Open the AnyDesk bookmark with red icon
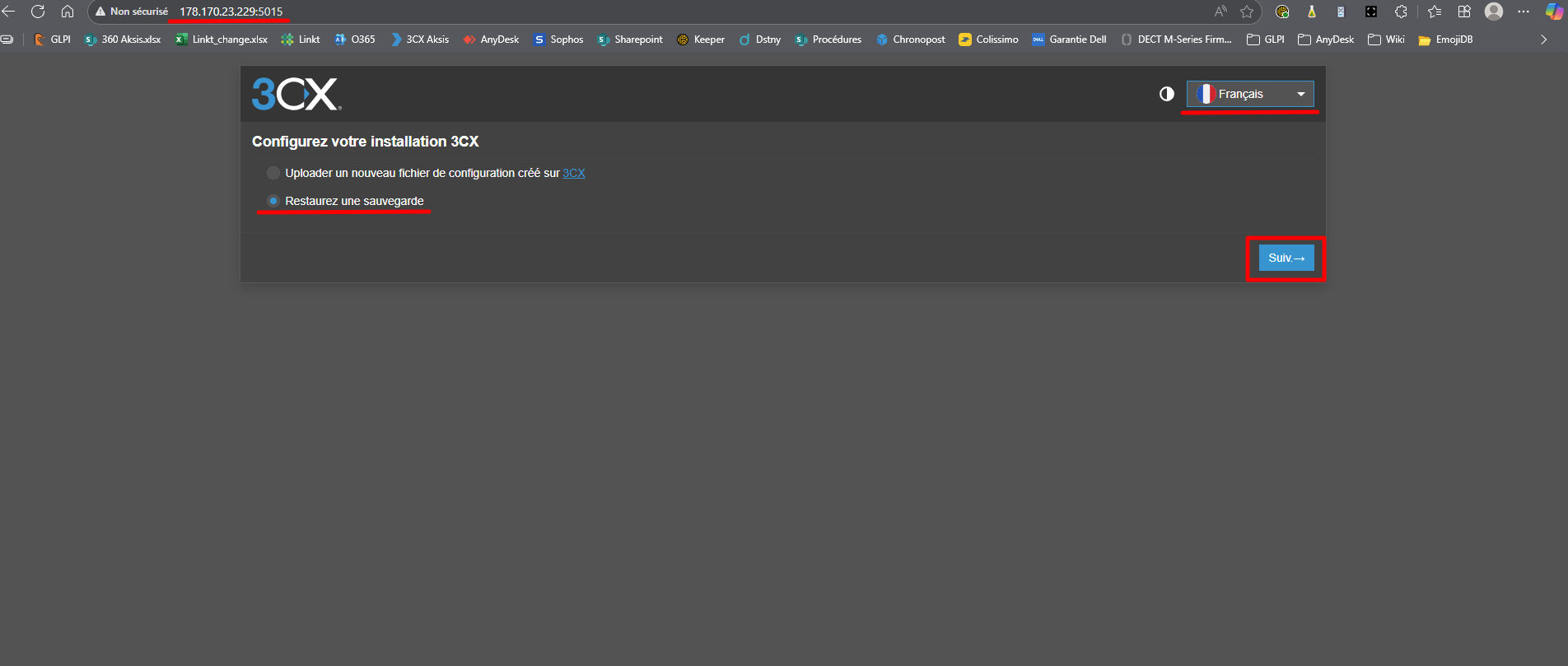Viewport: 1568px width, 666px height. pos(491,40)
